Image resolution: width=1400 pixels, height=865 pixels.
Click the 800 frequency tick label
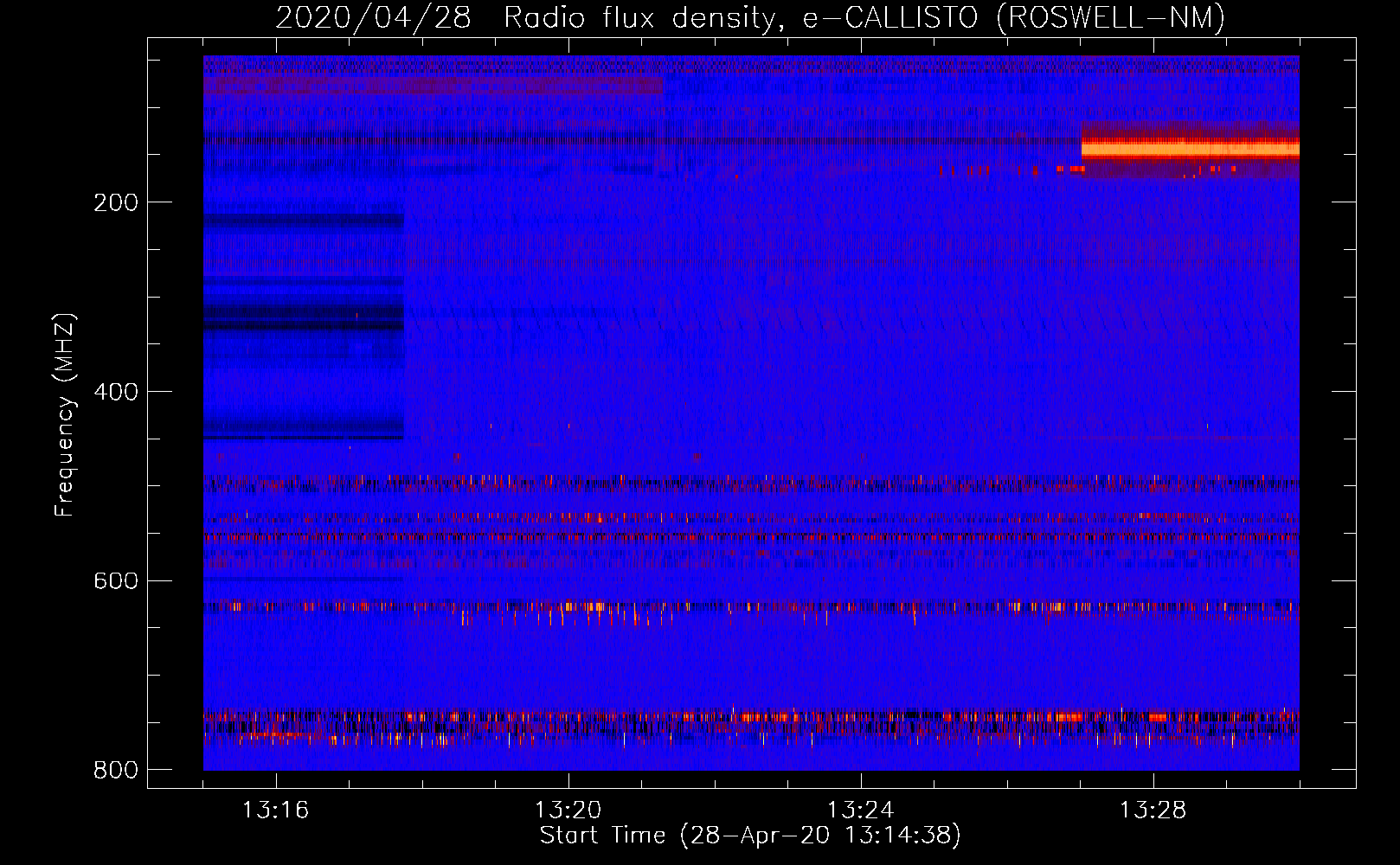coord(116,770)
